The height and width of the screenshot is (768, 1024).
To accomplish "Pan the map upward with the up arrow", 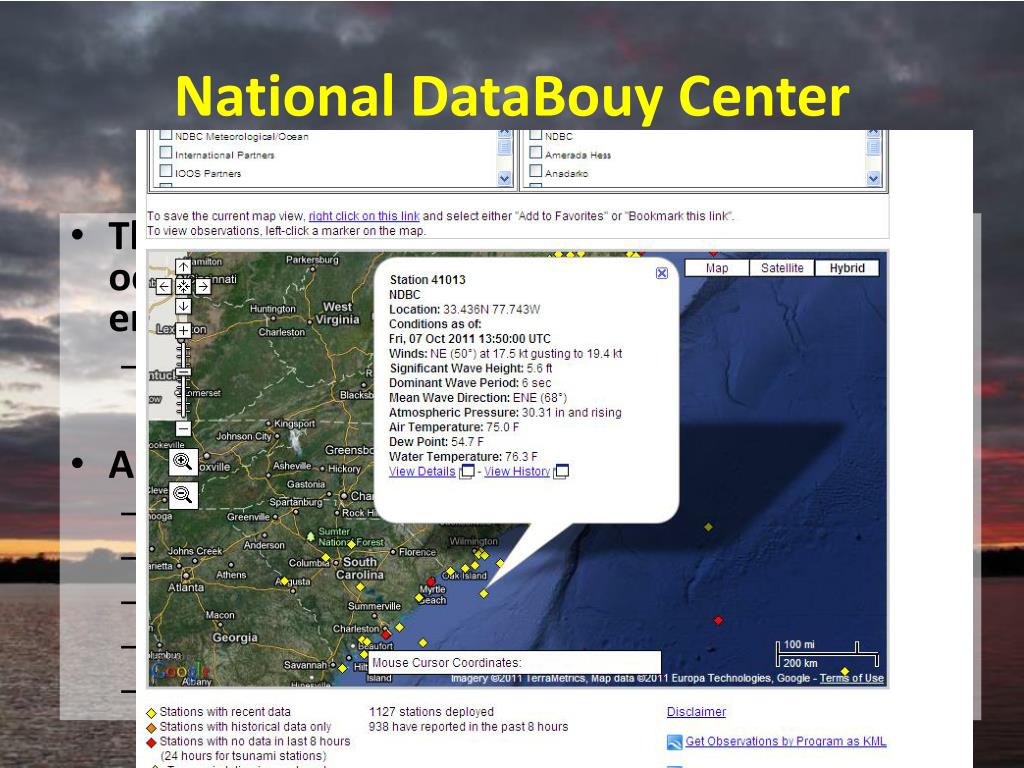I will [x=184, y=266].
